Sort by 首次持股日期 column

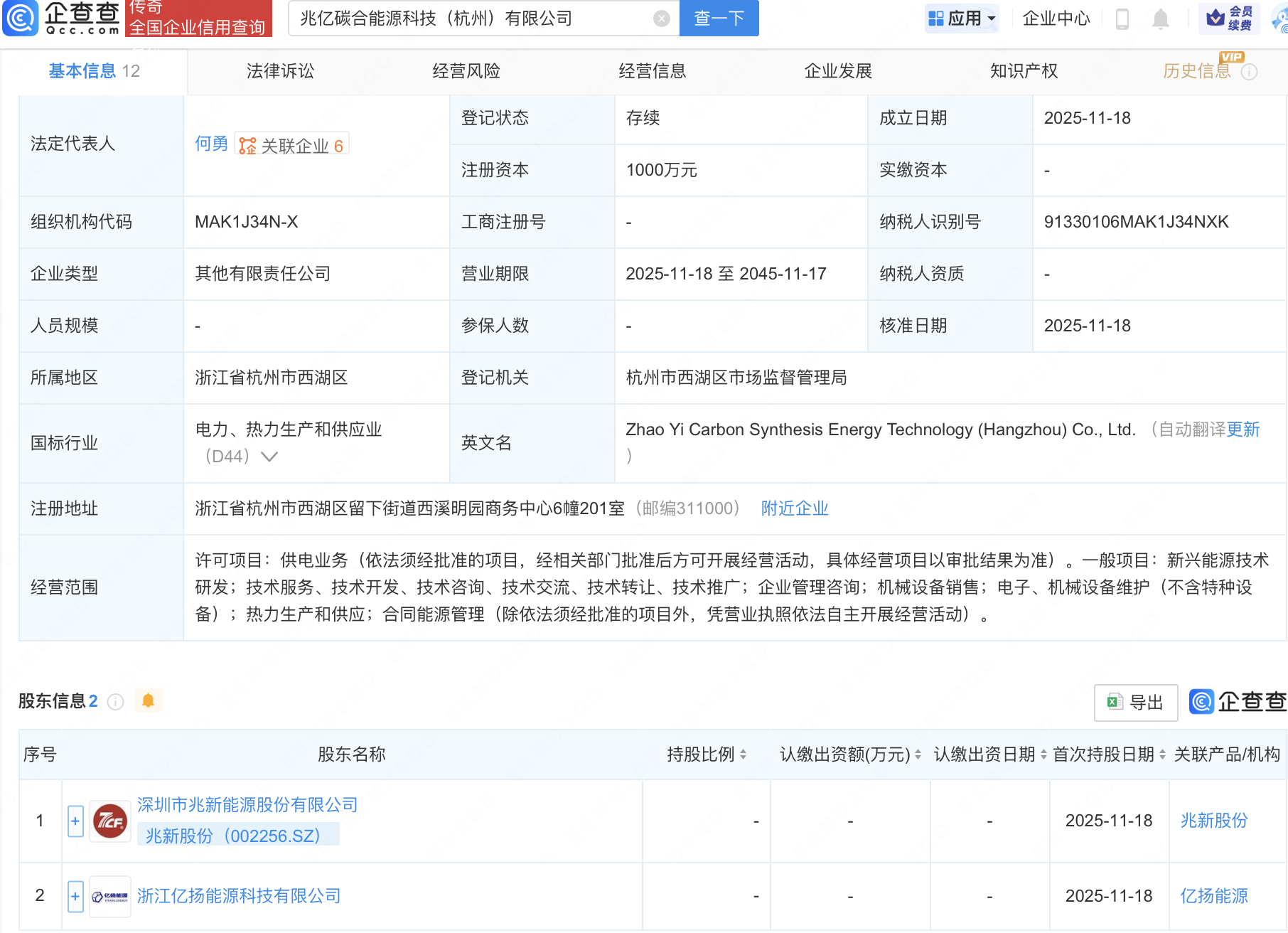click(x=1162, y=755)
